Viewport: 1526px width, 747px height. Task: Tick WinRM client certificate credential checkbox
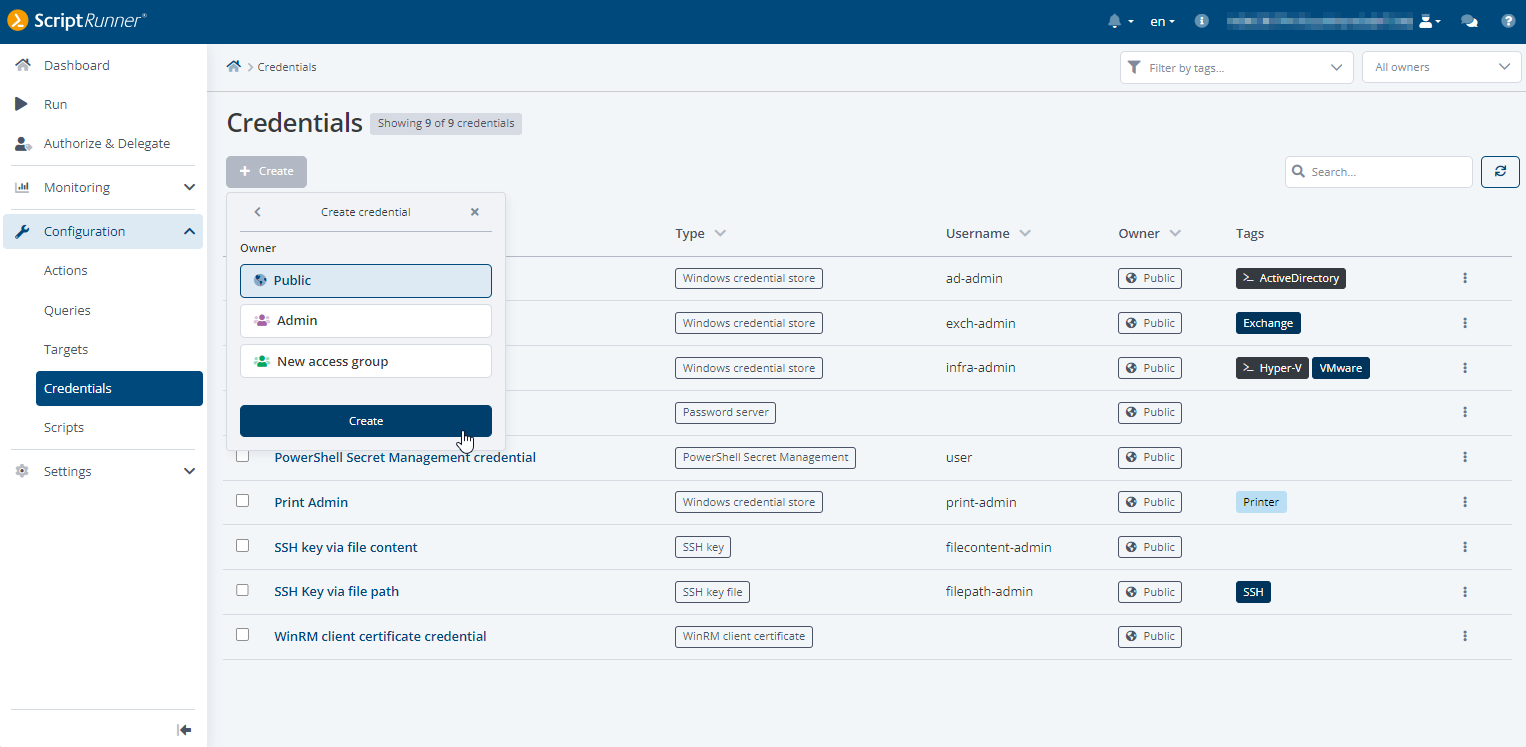(242, 635)
